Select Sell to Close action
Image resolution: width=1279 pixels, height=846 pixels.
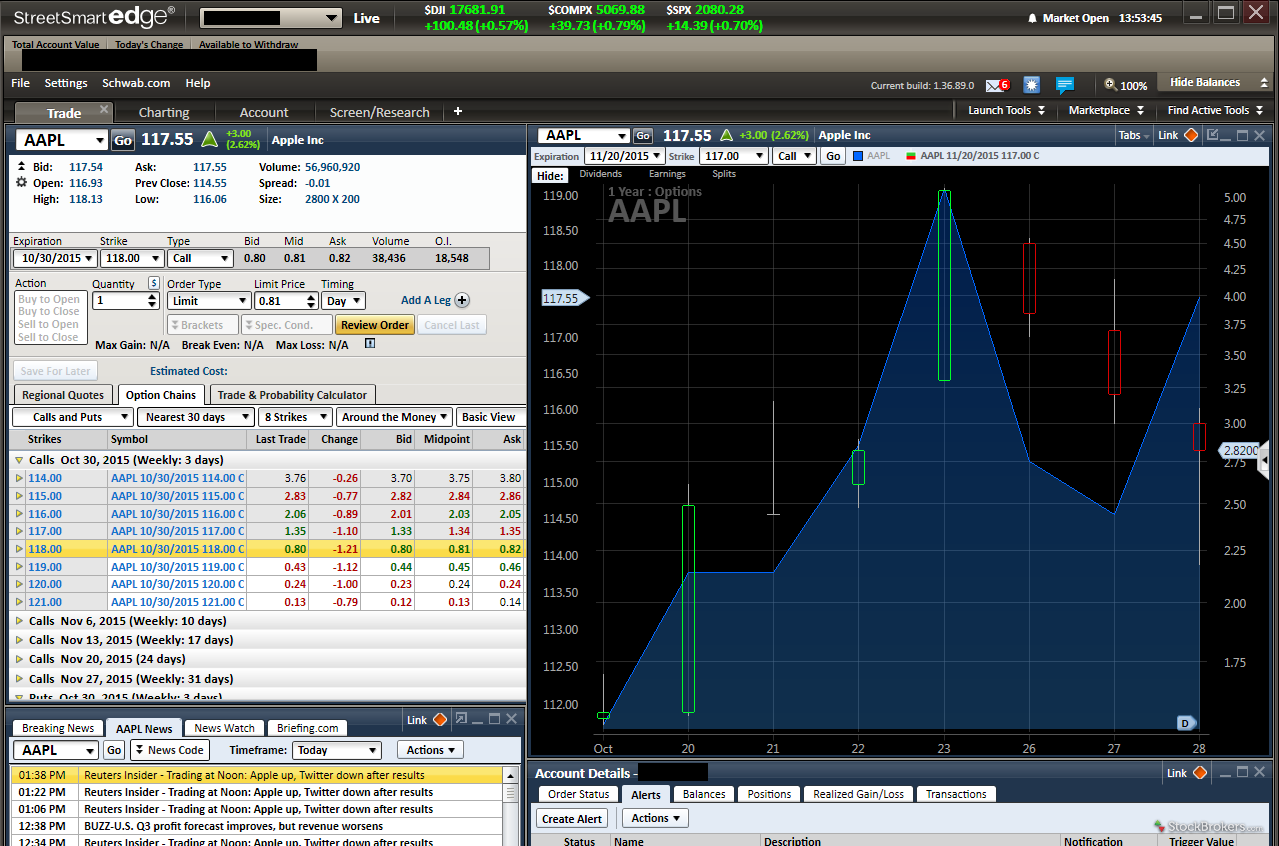pyautogui.click(x=49, y=337)
